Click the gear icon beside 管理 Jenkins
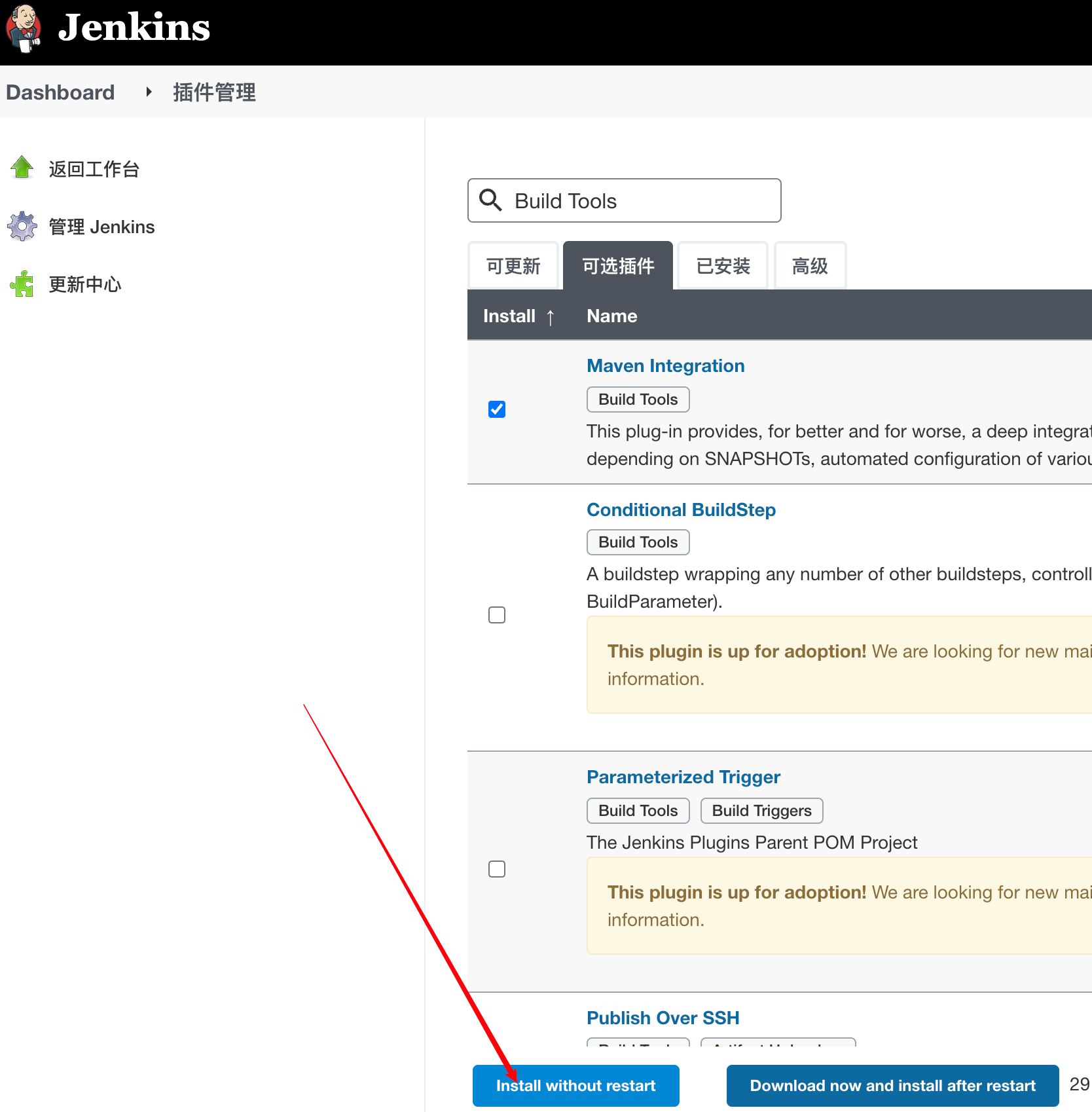Viewport: 1092px width, 1112px height. point(22,226)
